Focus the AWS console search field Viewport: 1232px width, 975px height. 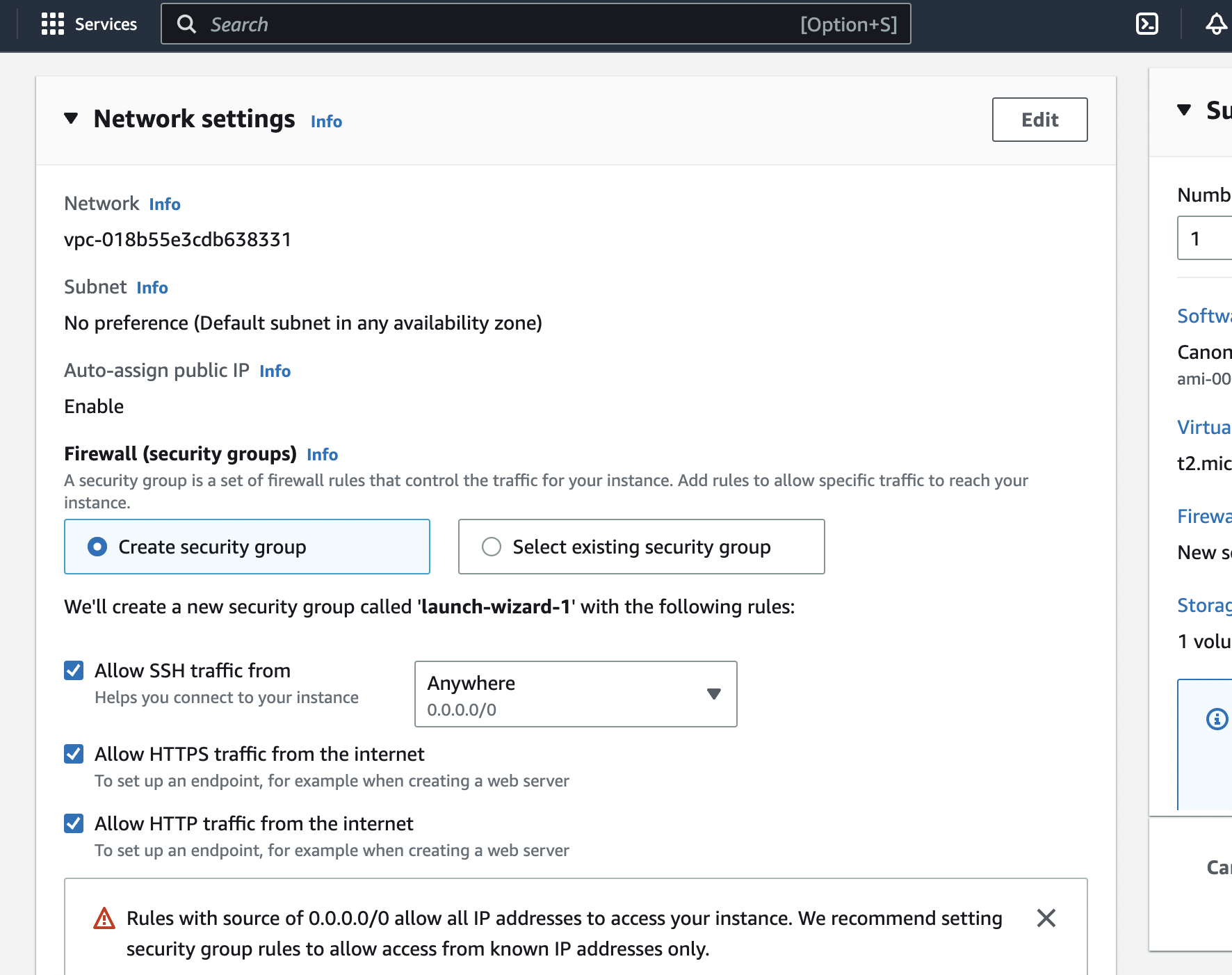[x=501, y=24]
